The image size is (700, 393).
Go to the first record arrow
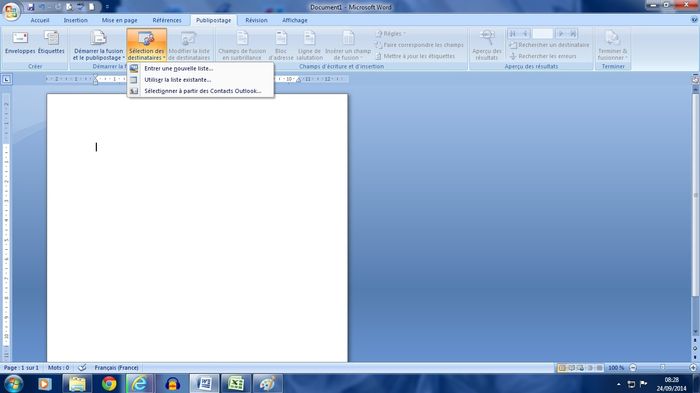coord(512,34)
